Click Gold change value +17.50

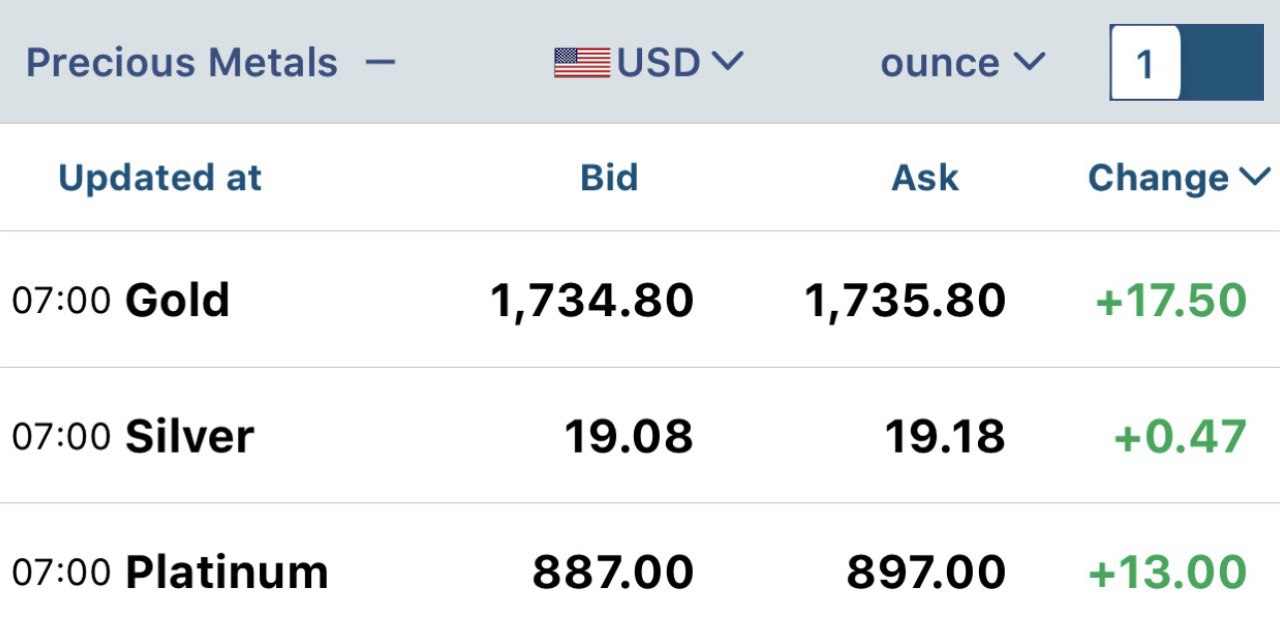pyautogui.click(x=1171, y=301)
